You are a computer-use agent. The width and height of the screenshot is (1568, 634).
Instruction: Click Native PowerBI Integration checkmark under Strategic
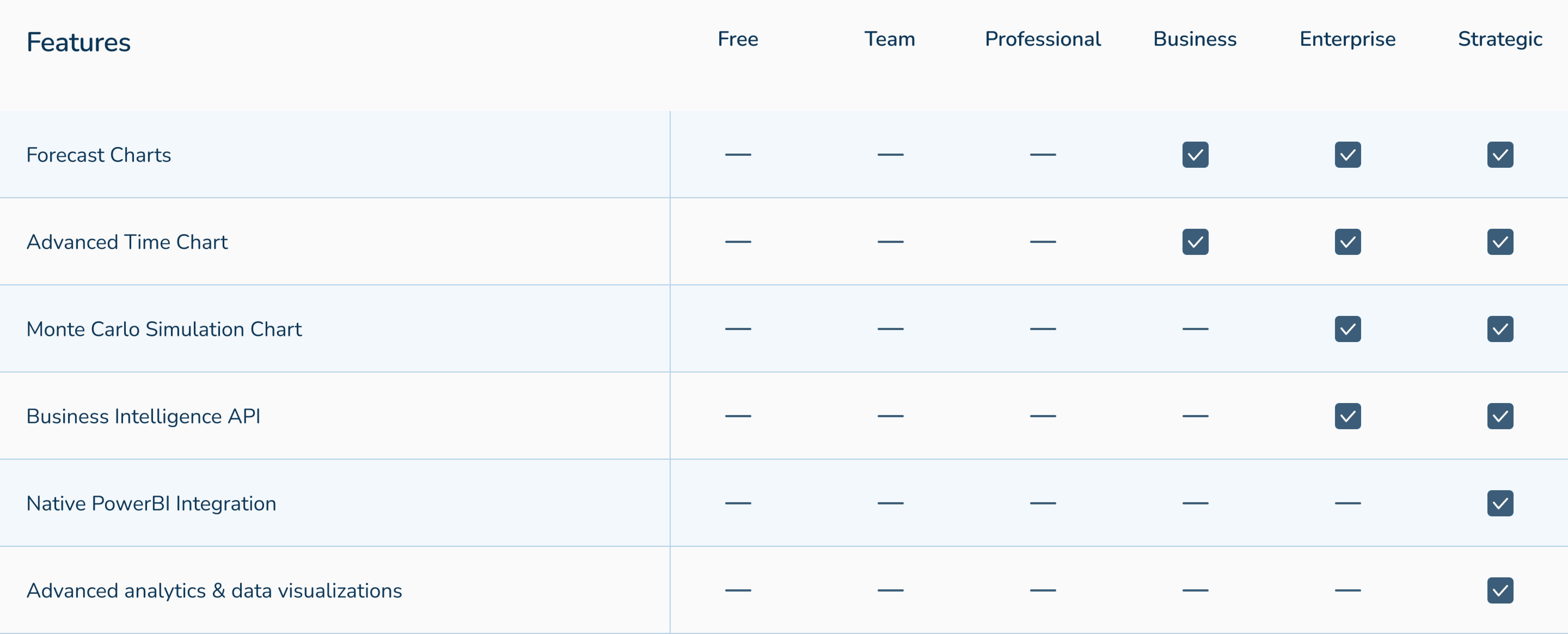(x=1500, y=503)
